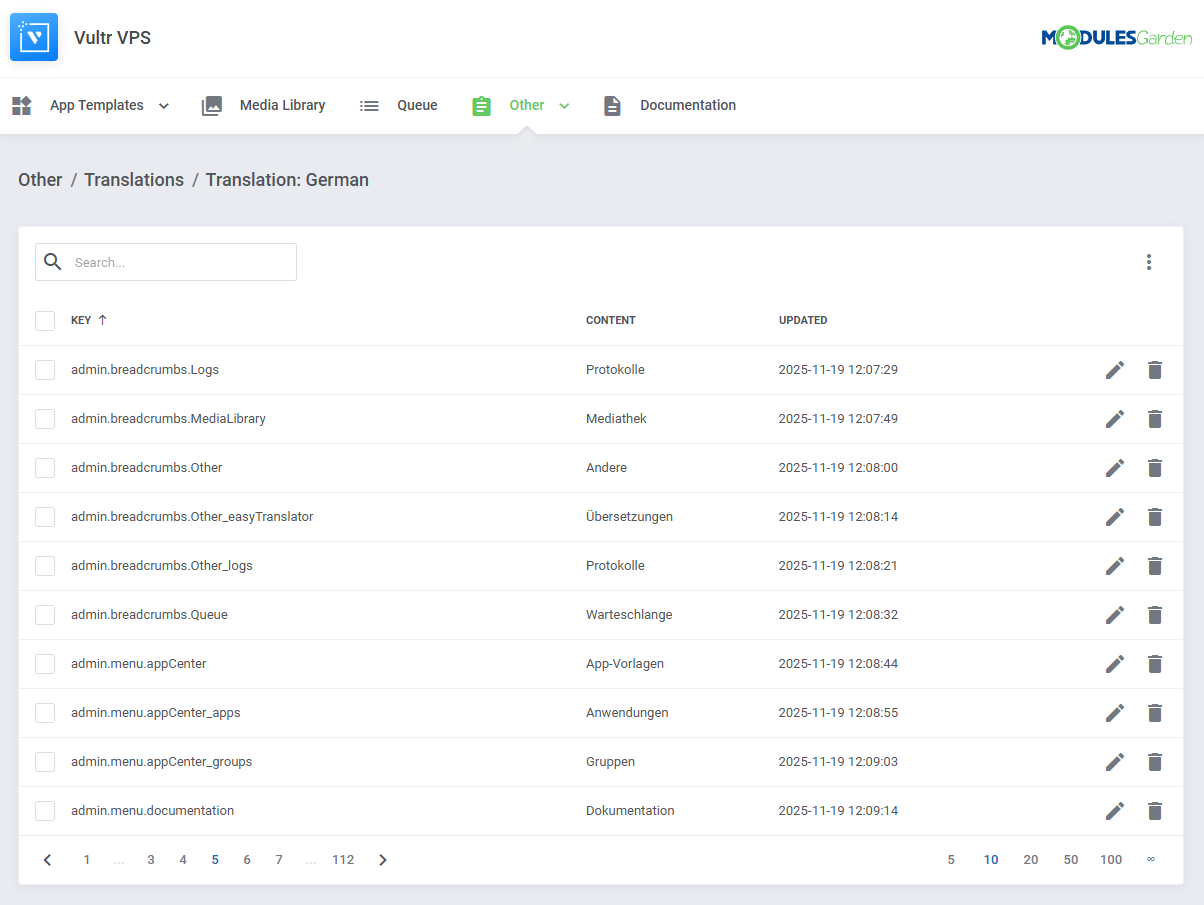1204x905 pixels.
Task: Click the Queue list icon
Action: click(369, 105)
